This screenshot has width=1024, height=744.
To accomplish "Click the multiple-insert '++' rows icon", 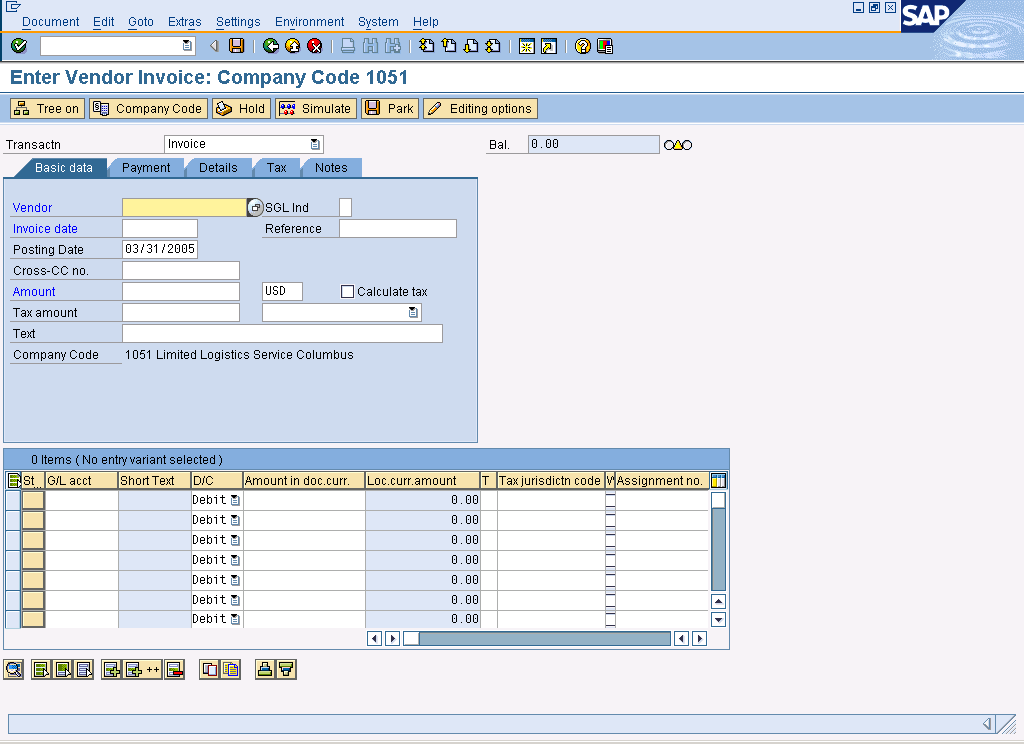I will [x=142, y=670].
